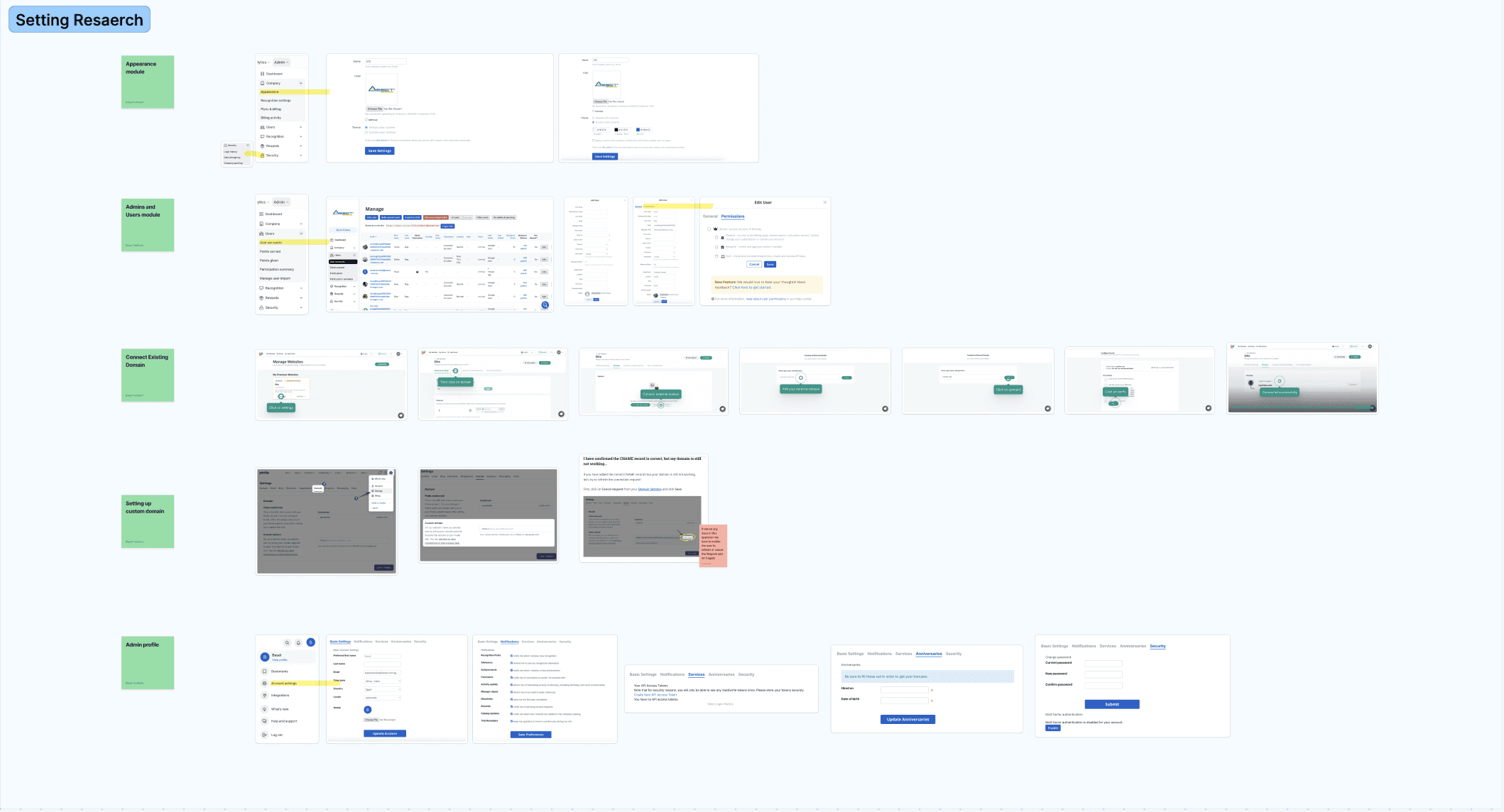Click the Submit password button
This screenshot has height=812, width=1504.
coord(1112,704)
